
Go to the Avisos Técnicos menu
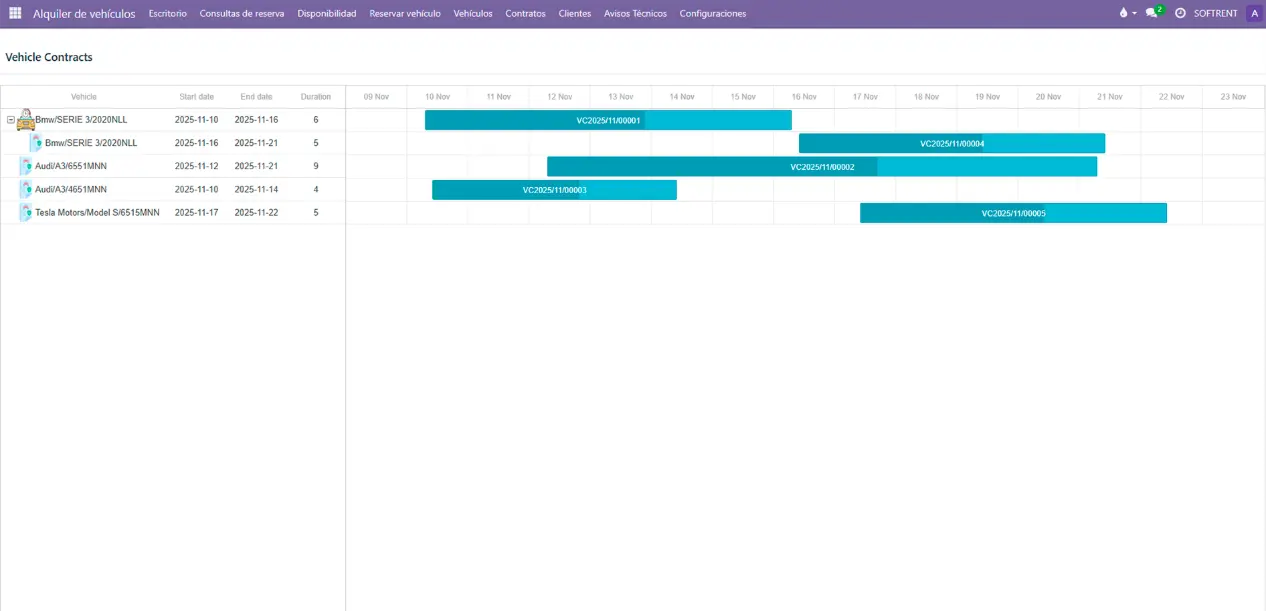tap(635, 14)
